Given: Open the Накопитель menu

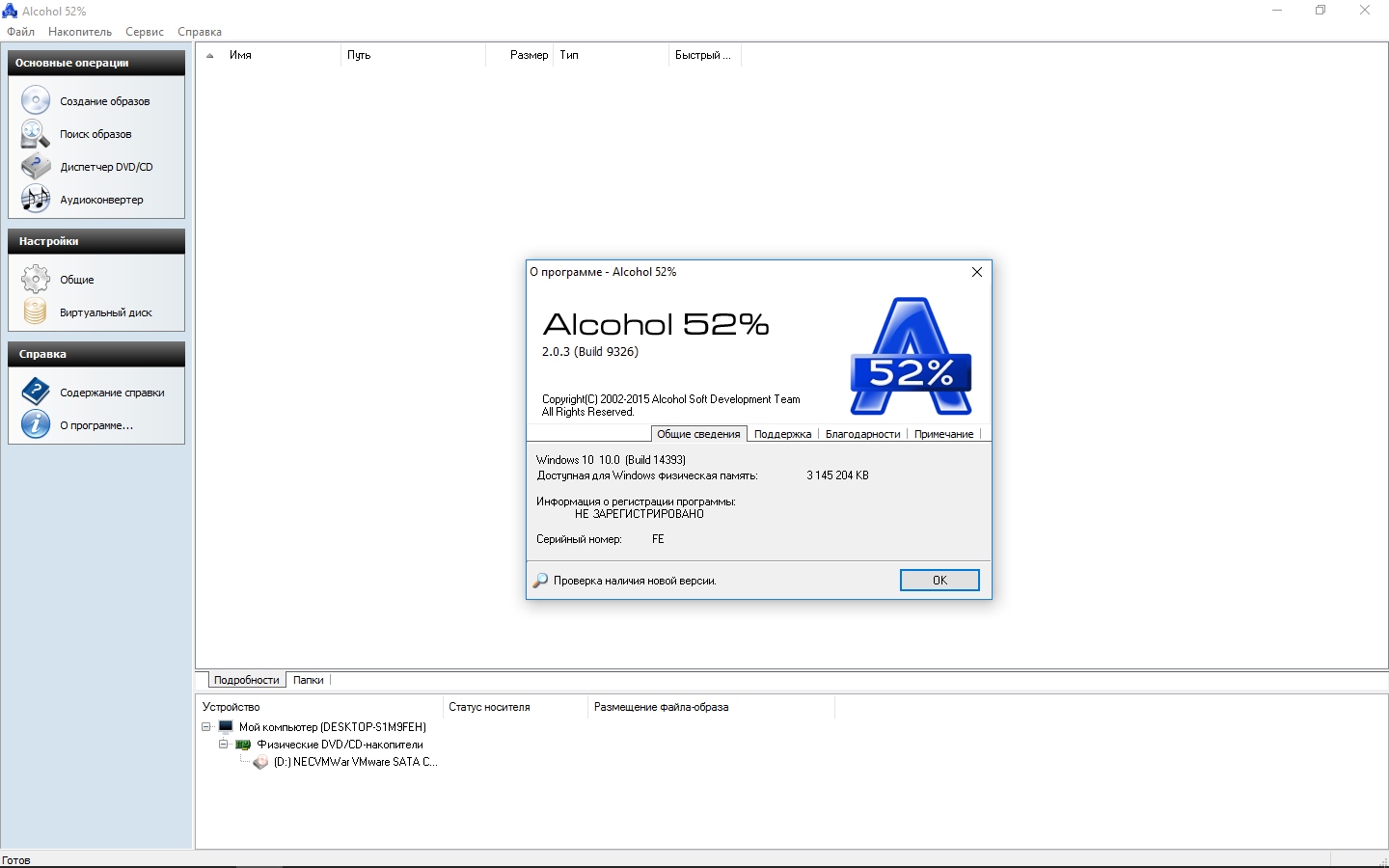Looking at the screenshot, I should tap(80, 32).
